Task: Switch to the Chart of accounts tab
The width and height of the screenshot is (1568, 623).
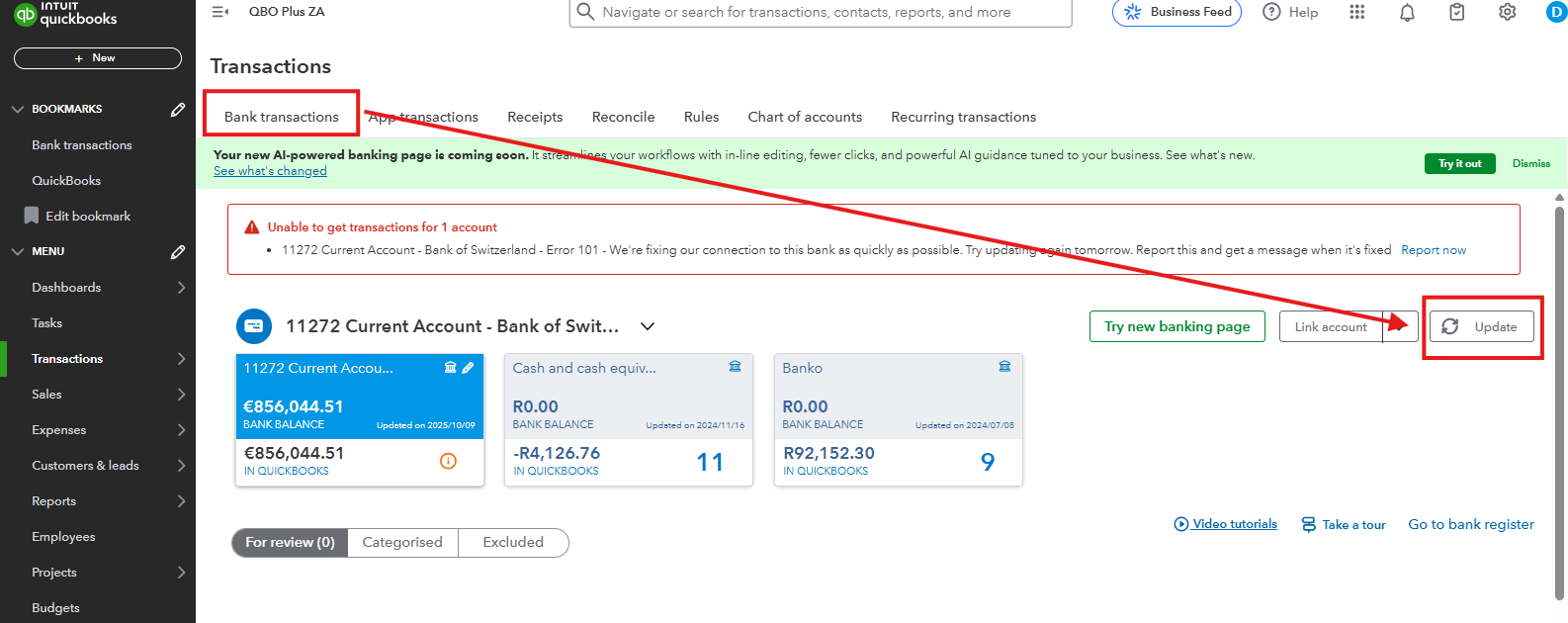Action: [805, 117]
